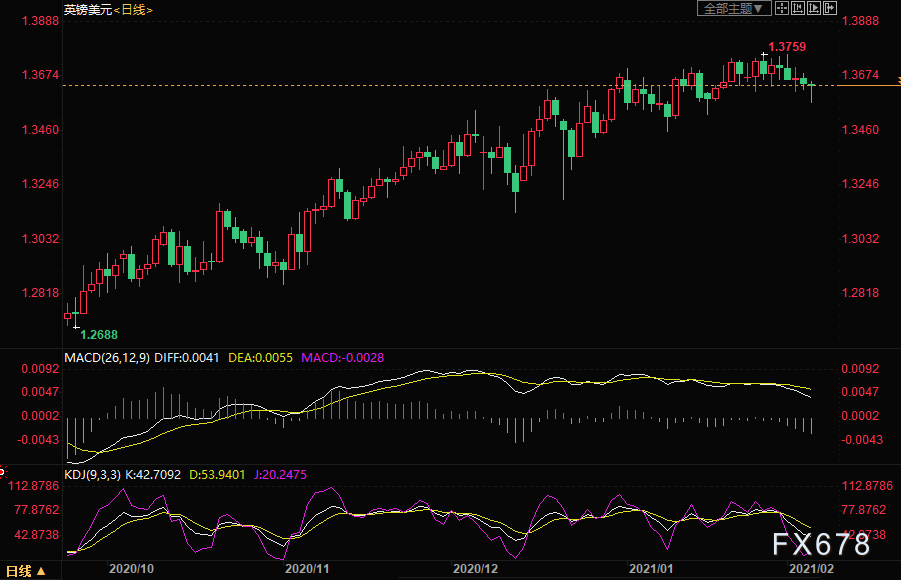The width and height of the screenshot is (901, 580).
Task: Toggle the magenta MACD value label
Action: (342, 358)
